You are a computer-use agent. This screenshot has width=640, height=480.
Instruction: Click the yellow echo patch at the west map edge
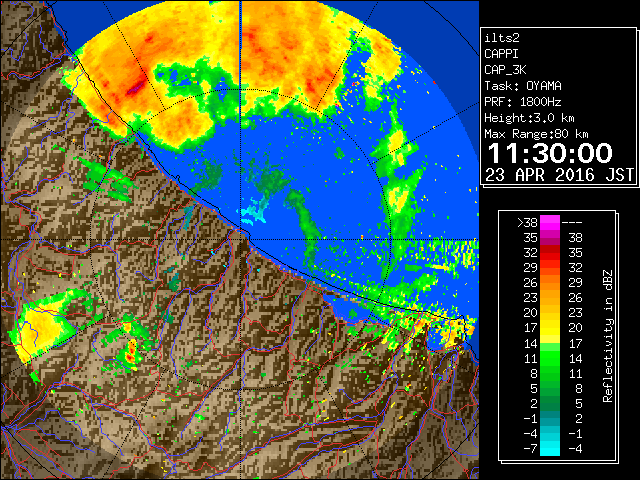tap(39, 329)
